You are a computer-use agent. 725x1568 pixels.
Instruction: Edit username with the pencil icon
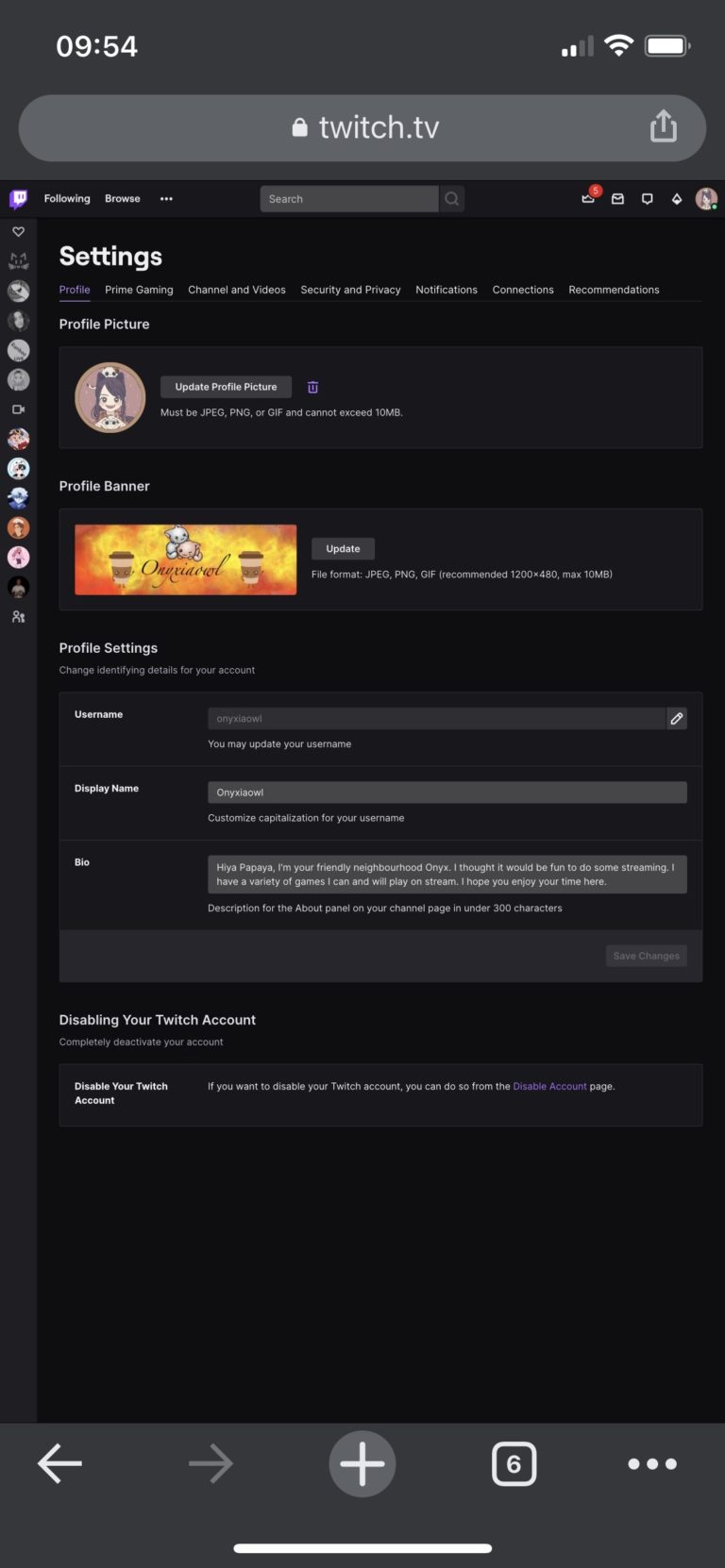[x=677, y=719]
